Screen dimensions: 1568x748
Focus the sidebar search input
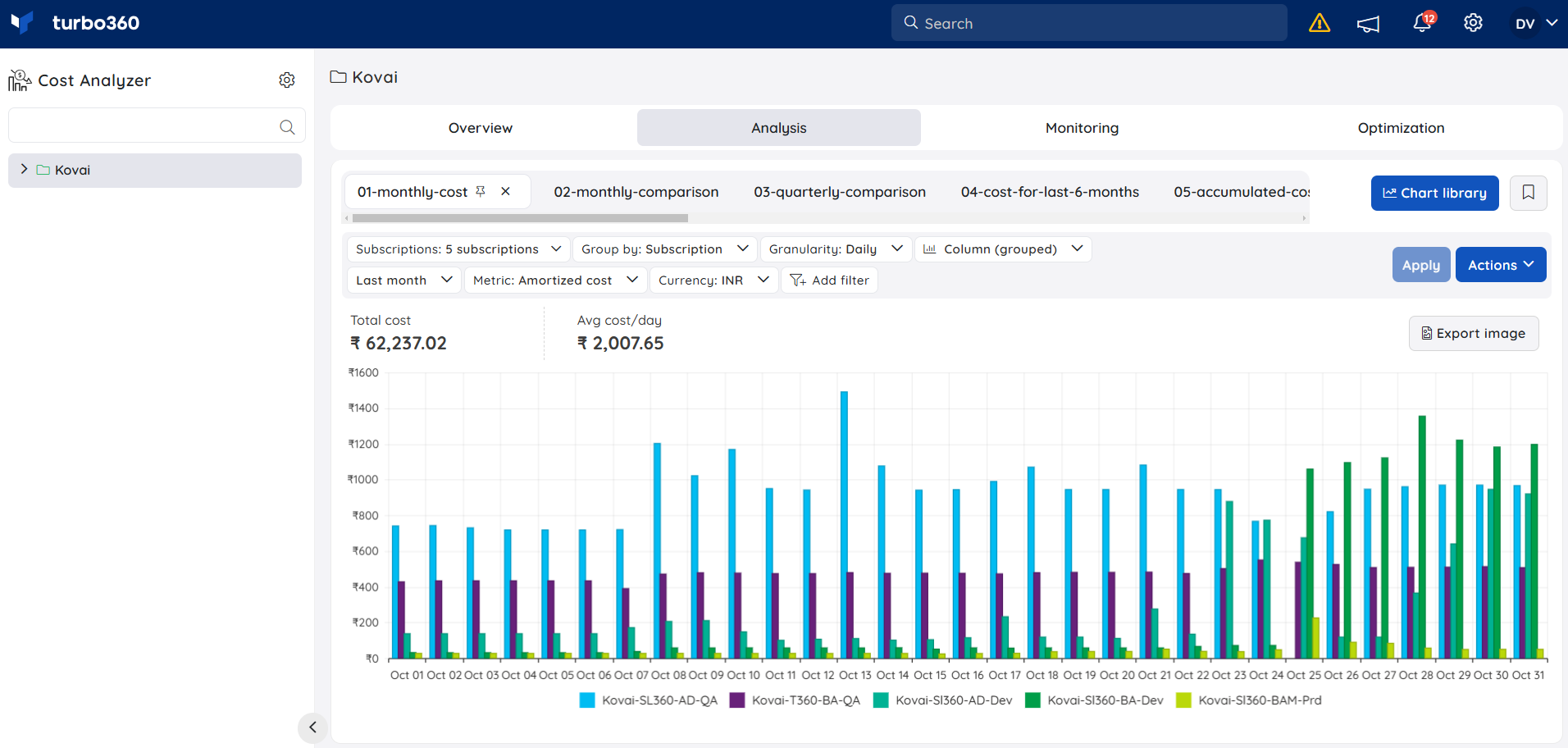(x=157, y=125)
